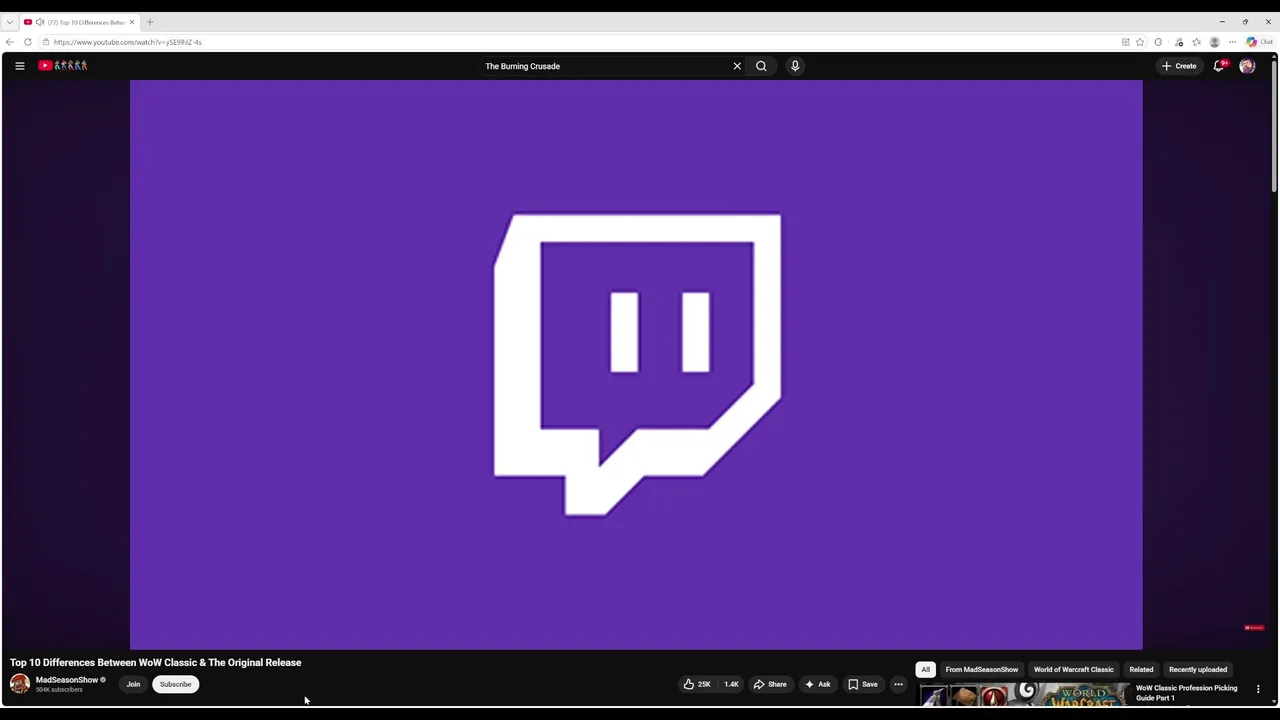Screen dimensions: 1280x720
Task: Click the address bar URL
Action: (x=127, y=42)
